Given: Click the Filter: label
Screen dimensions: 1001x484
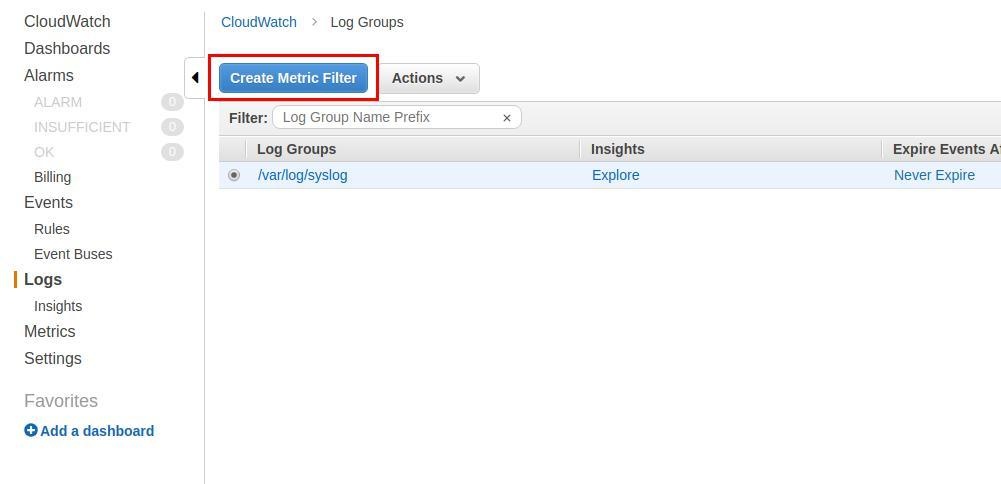Looking at the screenshot, I should point(248,118).
